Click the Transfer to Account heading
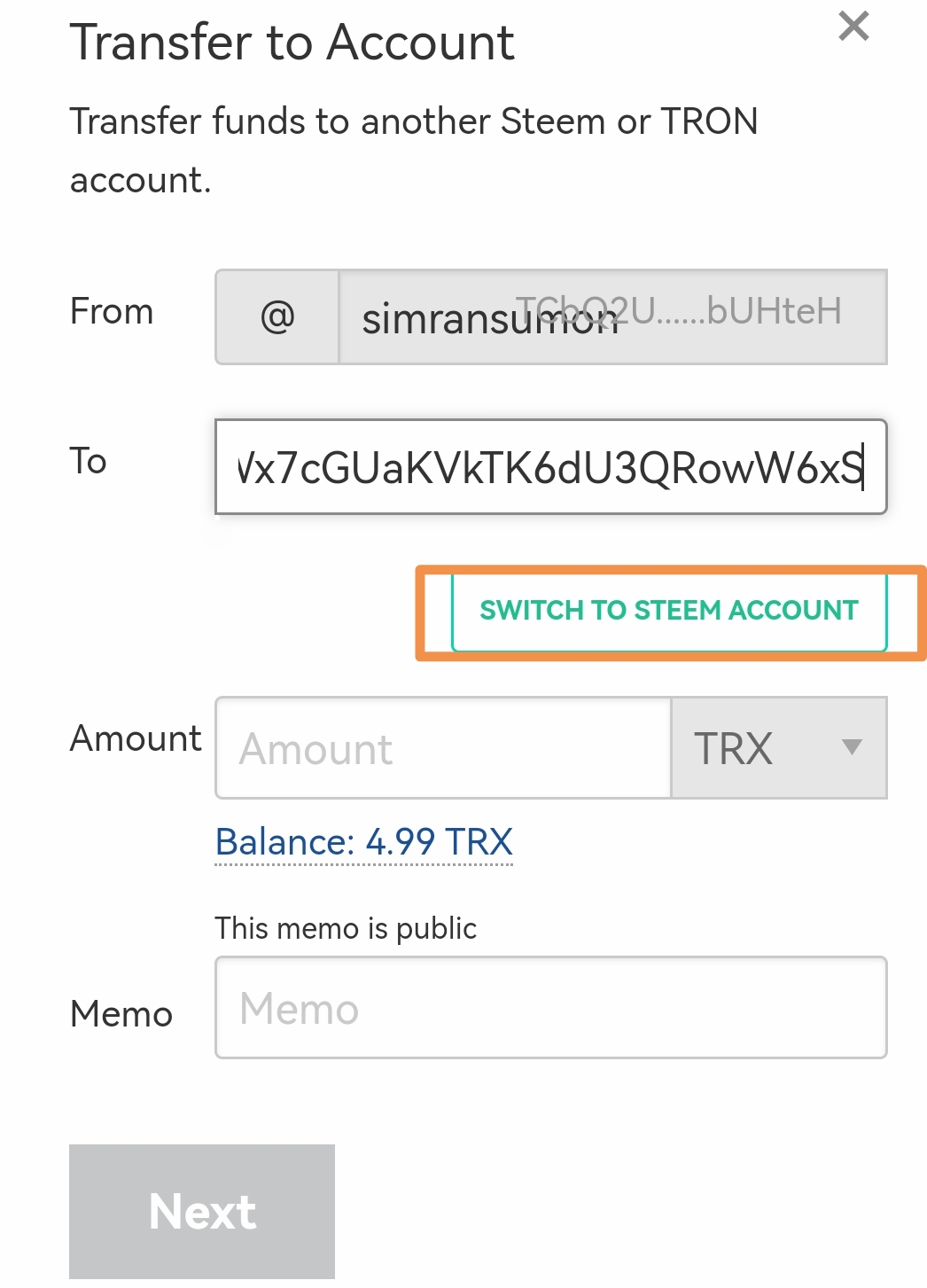Screen dimensions: 927x1288 click(x=292, y=42)
